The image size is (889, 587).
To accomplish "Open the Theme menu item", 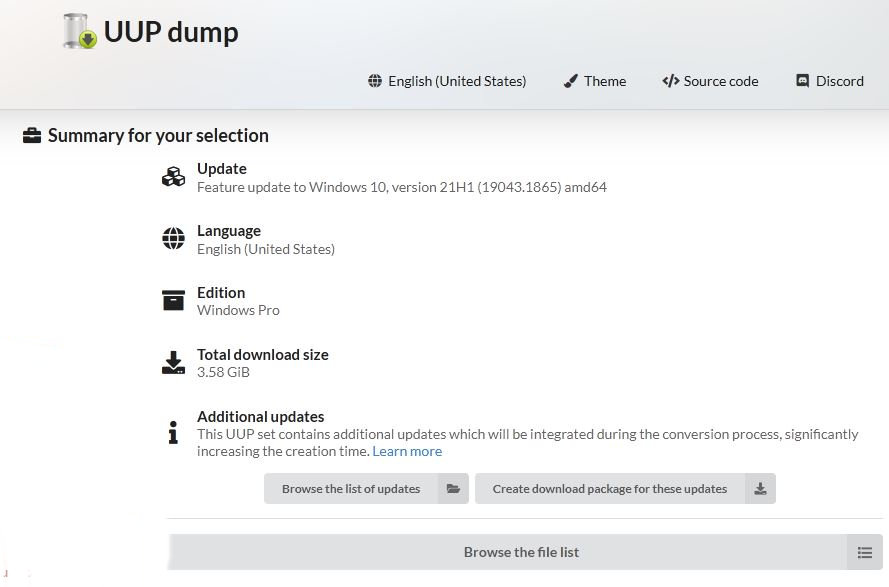I will (595, 81).
